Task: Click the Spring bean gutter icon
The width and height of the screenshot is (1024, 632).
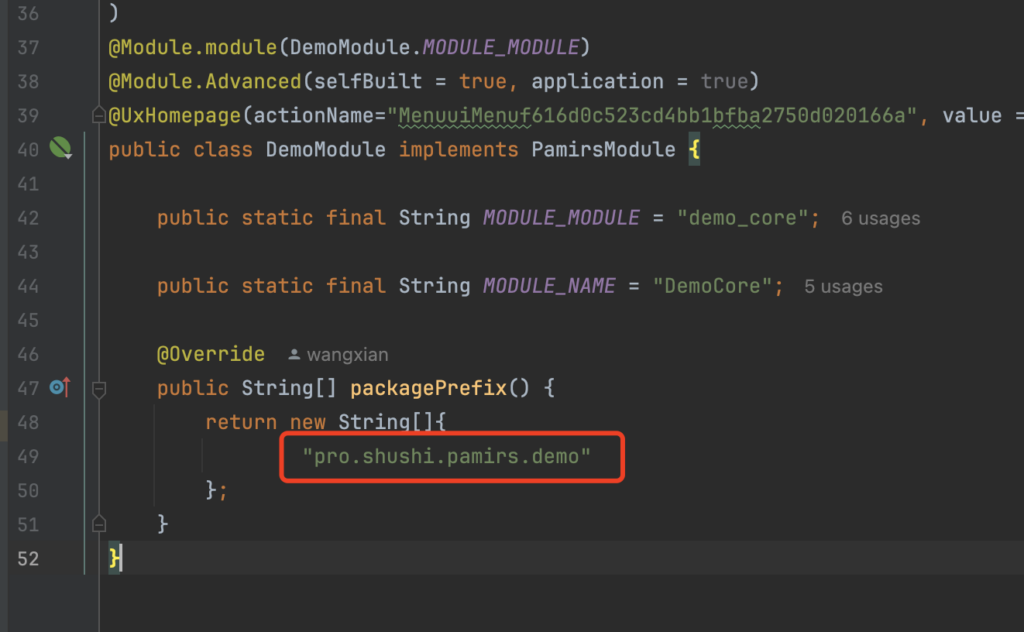Action: tap(62, 150)
